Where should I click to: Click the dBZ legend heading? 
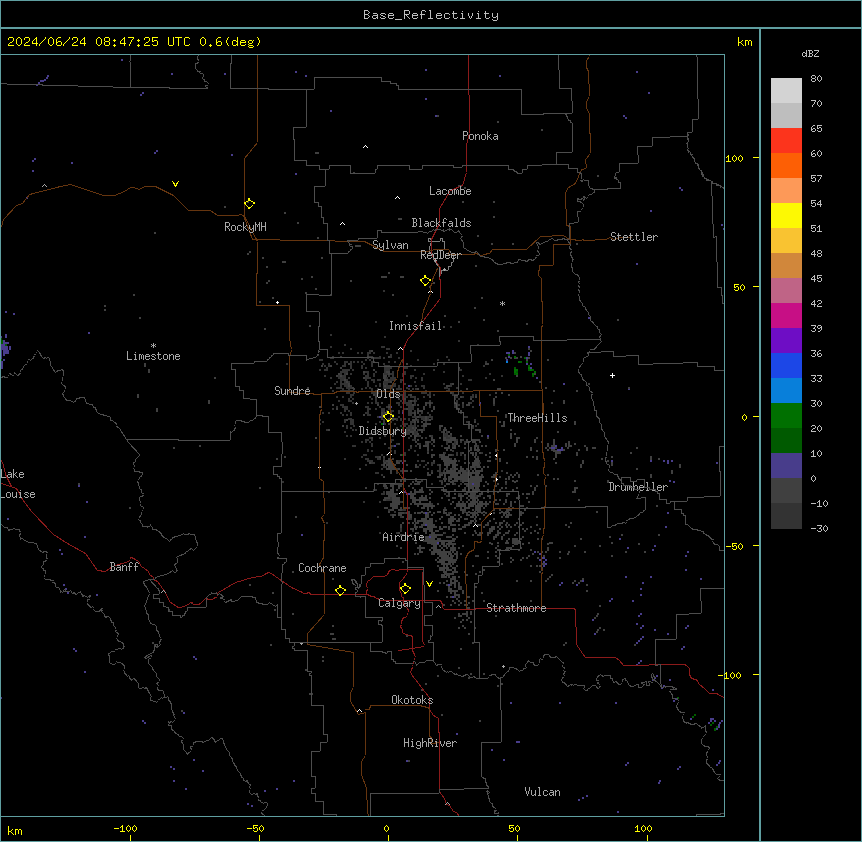click(x=810, y=53)
